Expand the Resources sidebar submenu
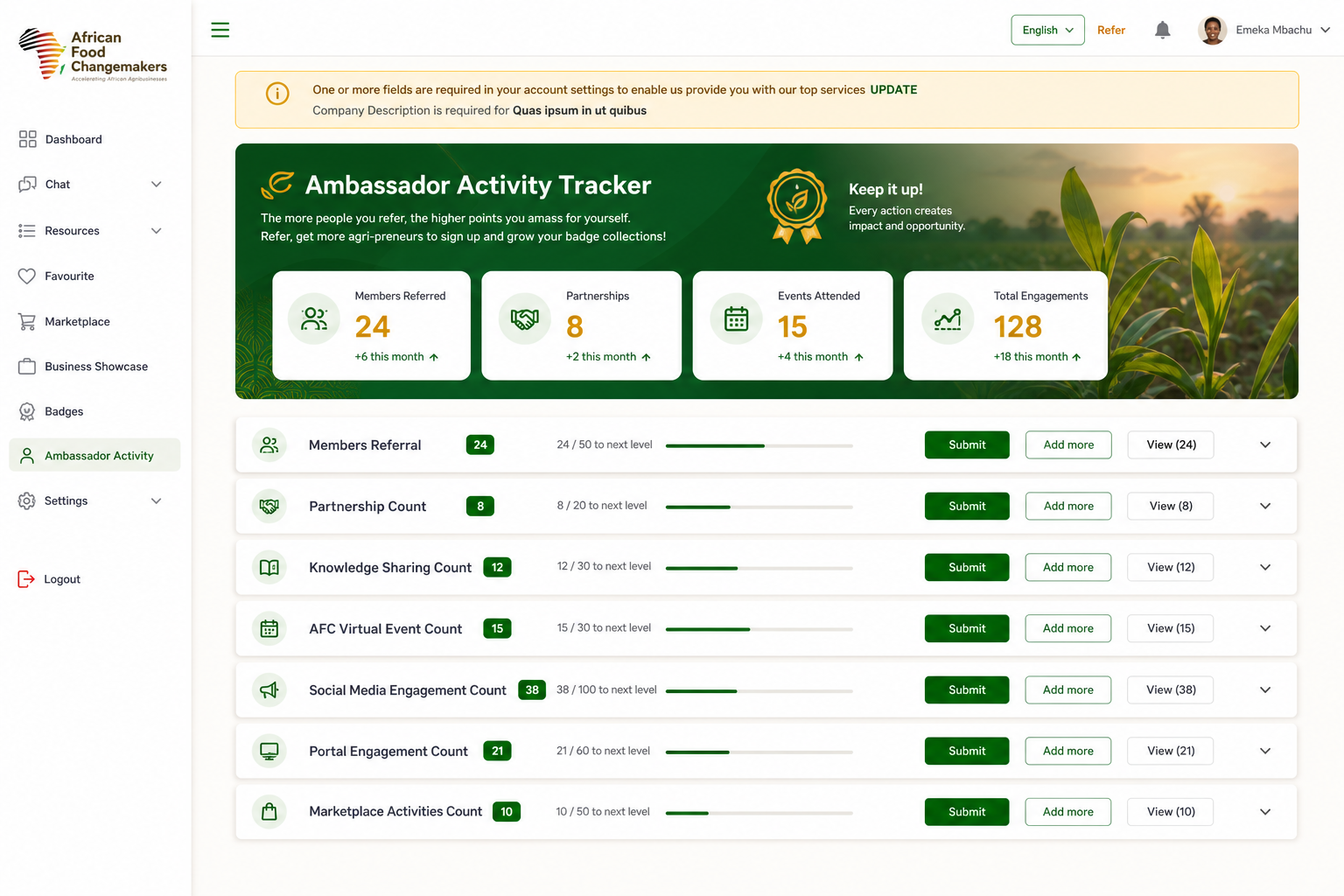 click(x=157, y=231)
